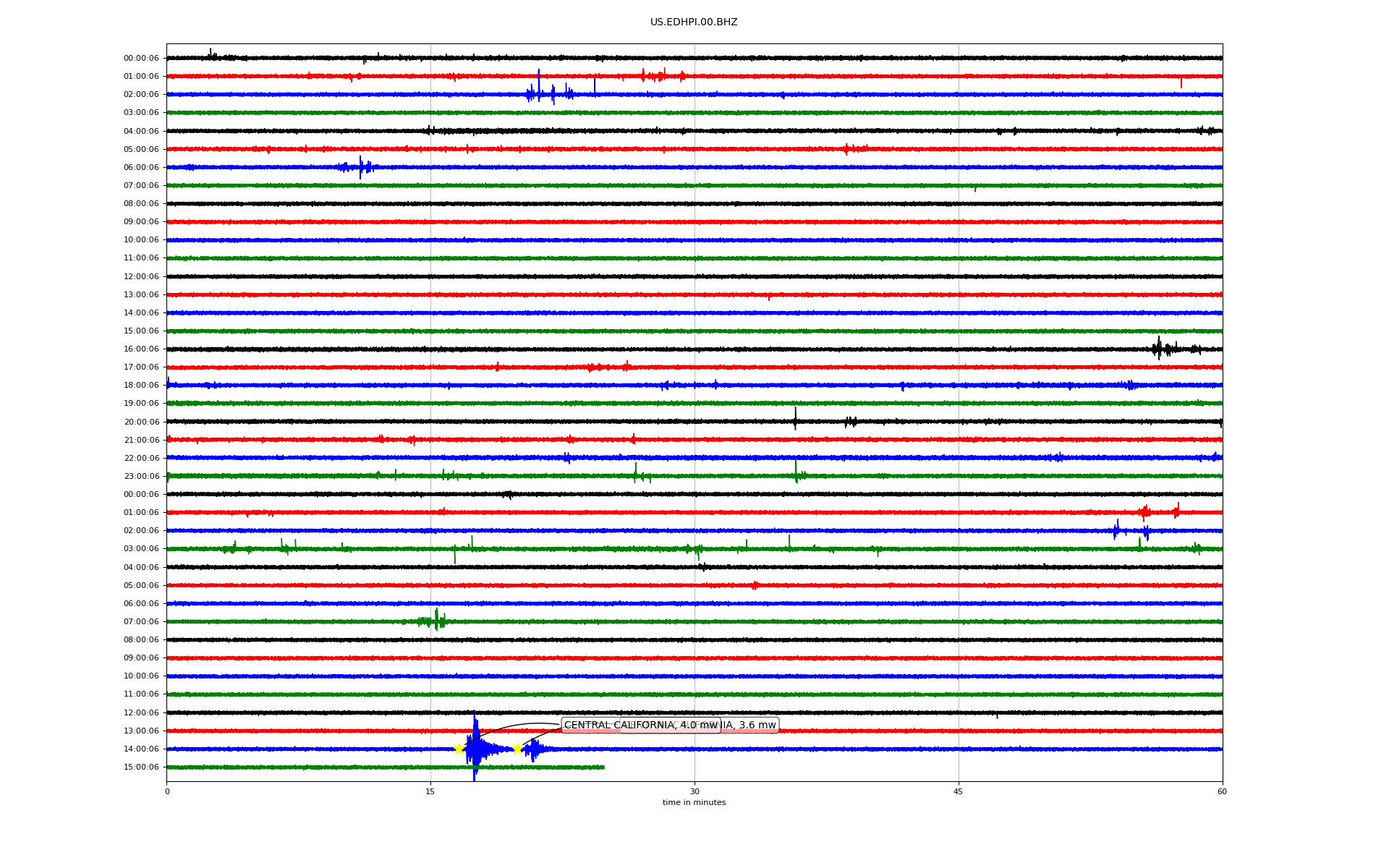Click the 16:00:06 trace time label
This screenshot has height=868, width=1389.
(141, 349)
